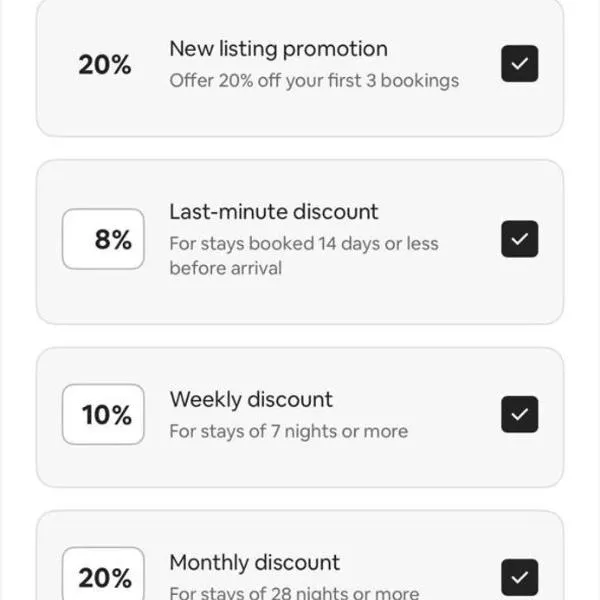Tap the "Weekly discount" title text

coord(251,399)
